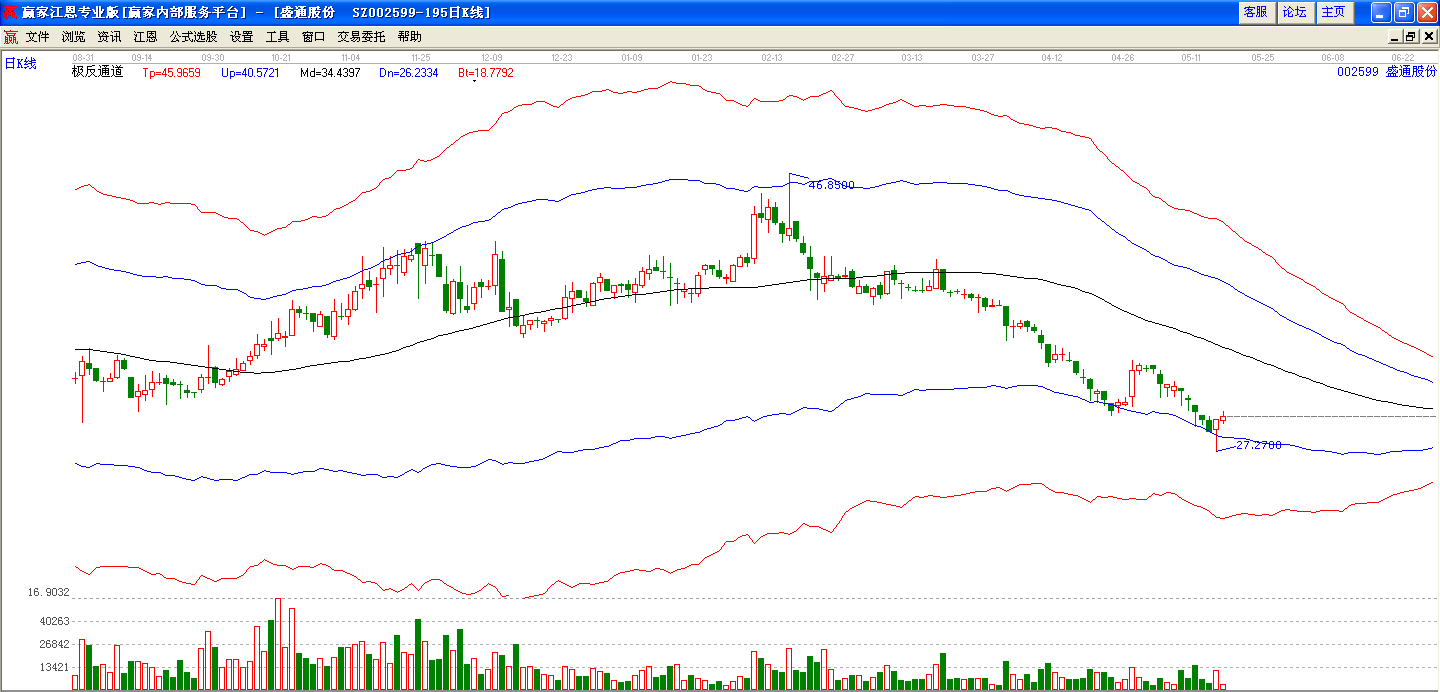Click the 02-27 date on the time axis
This screenshot has height=692, width=1440.
(843, 58)
